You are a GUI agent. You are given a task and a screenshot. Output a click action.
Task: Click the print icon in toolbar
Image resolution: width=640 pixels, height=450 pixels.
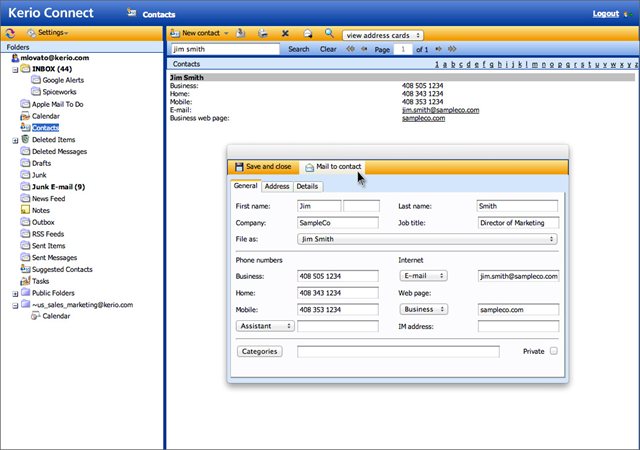pyautogui.click(x=263, y=33)
